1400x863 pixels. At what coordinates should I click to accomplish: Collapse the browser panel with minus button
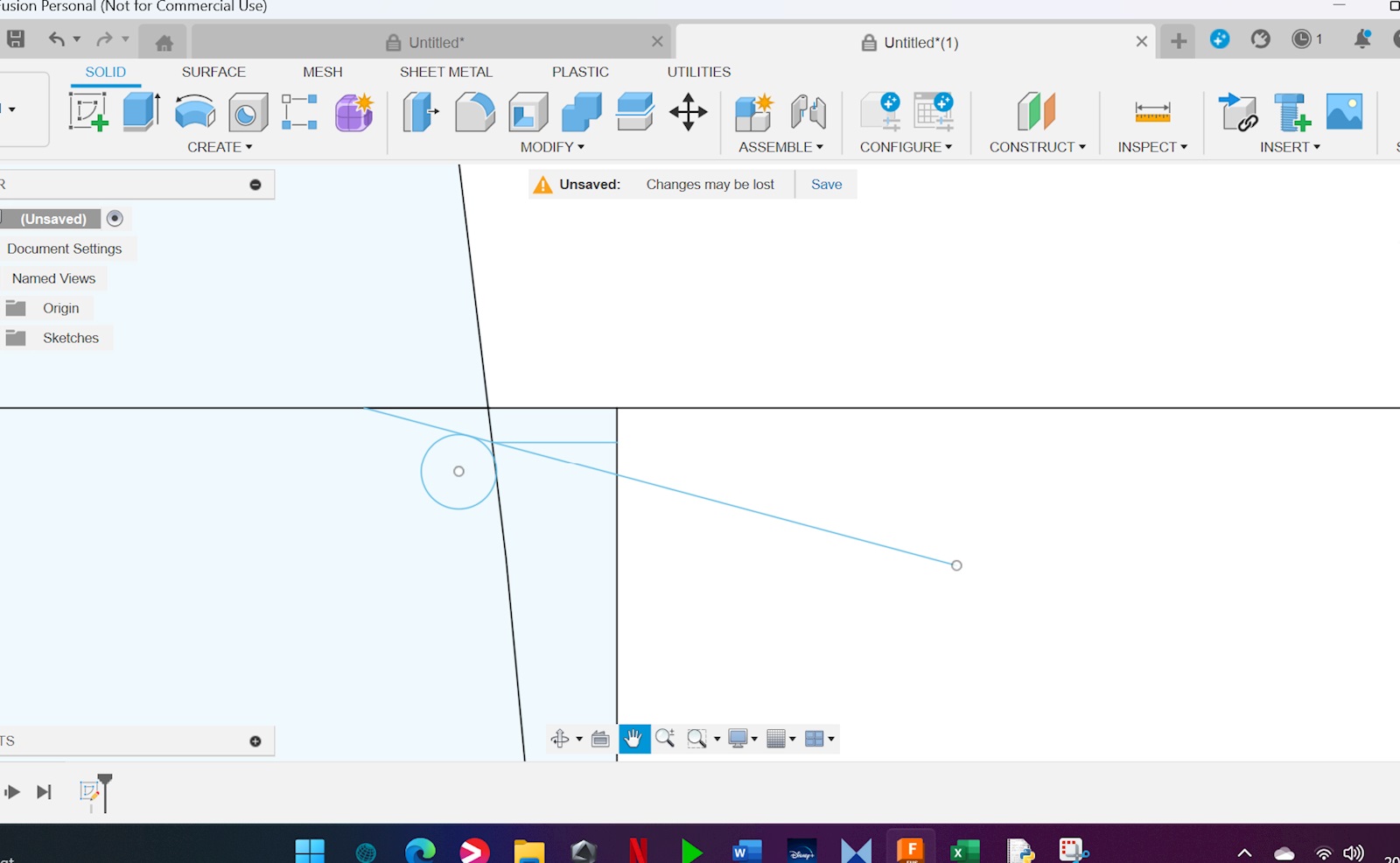click(255, 185)
